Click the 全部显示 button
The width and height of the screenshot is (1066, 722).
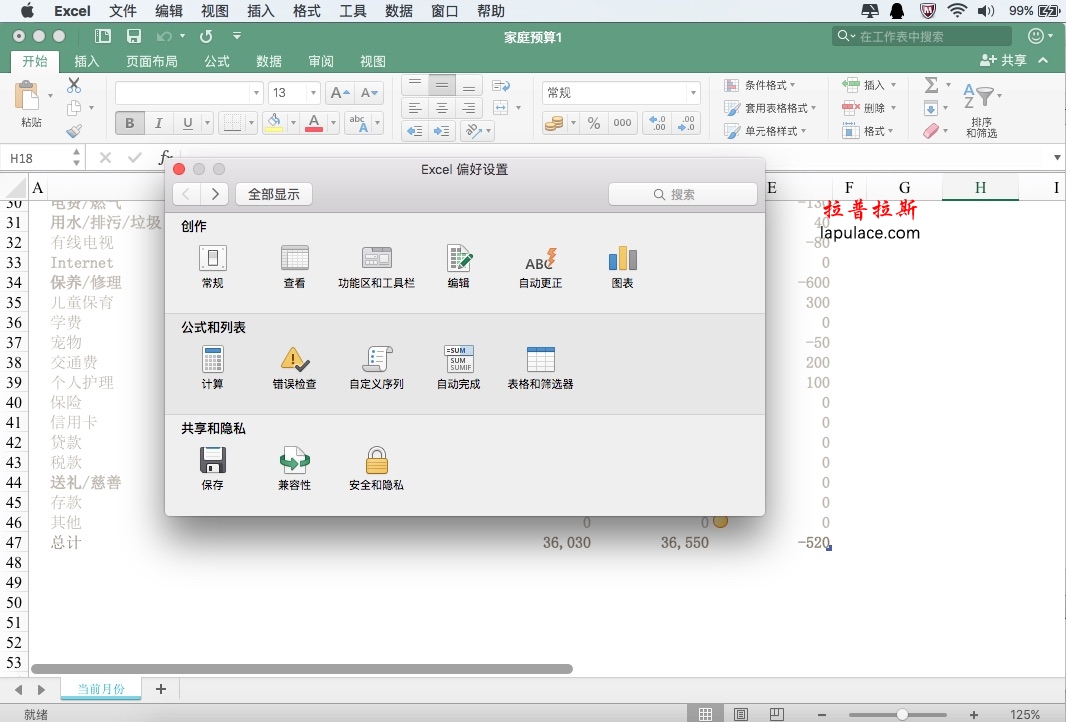(274, 194)
